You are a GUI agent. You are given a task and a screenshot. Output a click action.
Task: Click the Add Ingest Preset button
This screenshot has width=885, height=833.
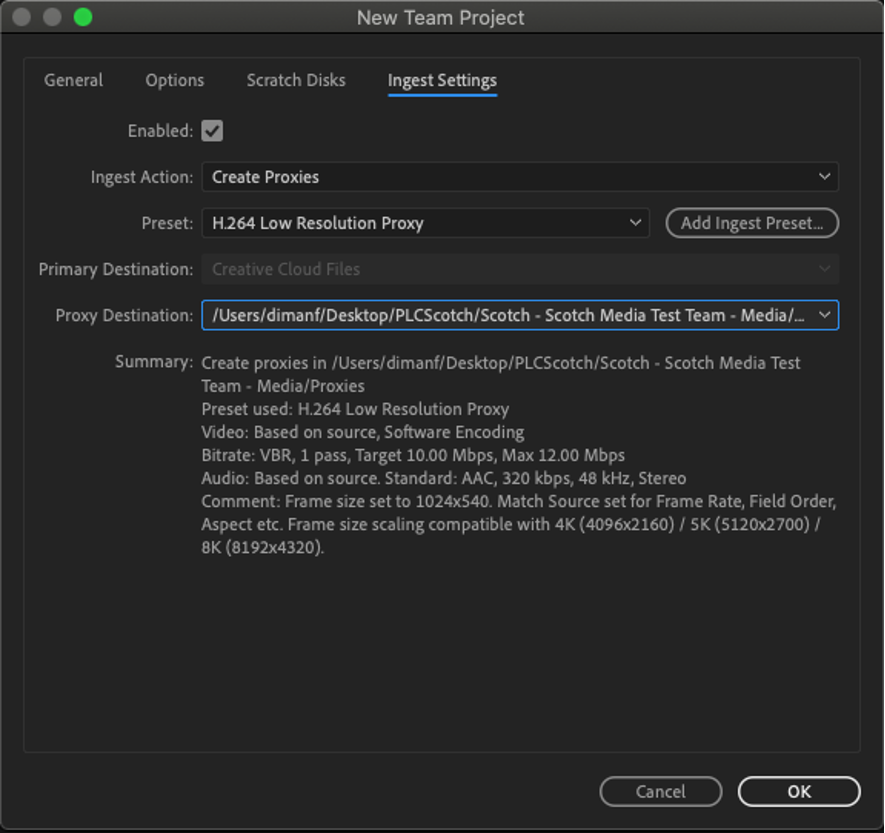pos(752,223)
